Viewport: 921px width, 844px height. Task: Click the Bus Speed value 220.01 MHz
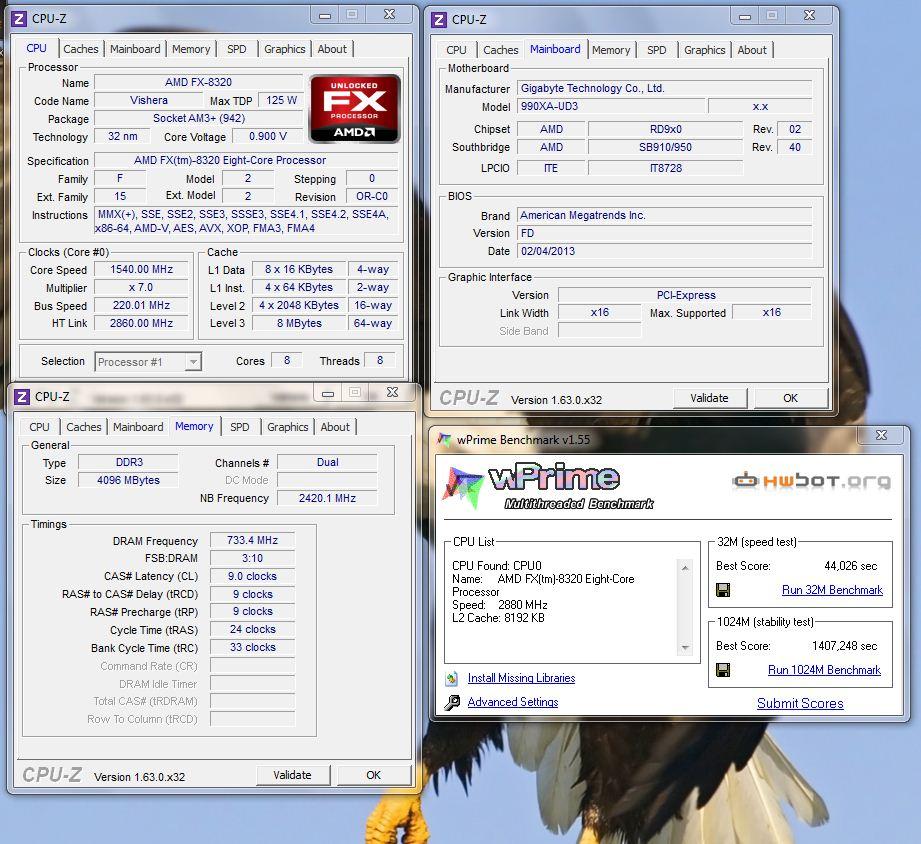tap(142, 305)
